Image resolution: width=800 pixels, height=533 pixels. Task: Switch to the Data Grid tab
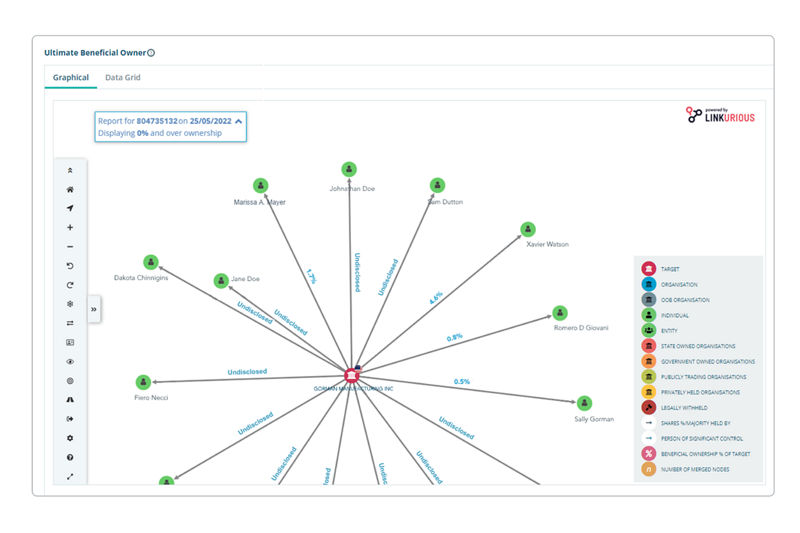123,77
